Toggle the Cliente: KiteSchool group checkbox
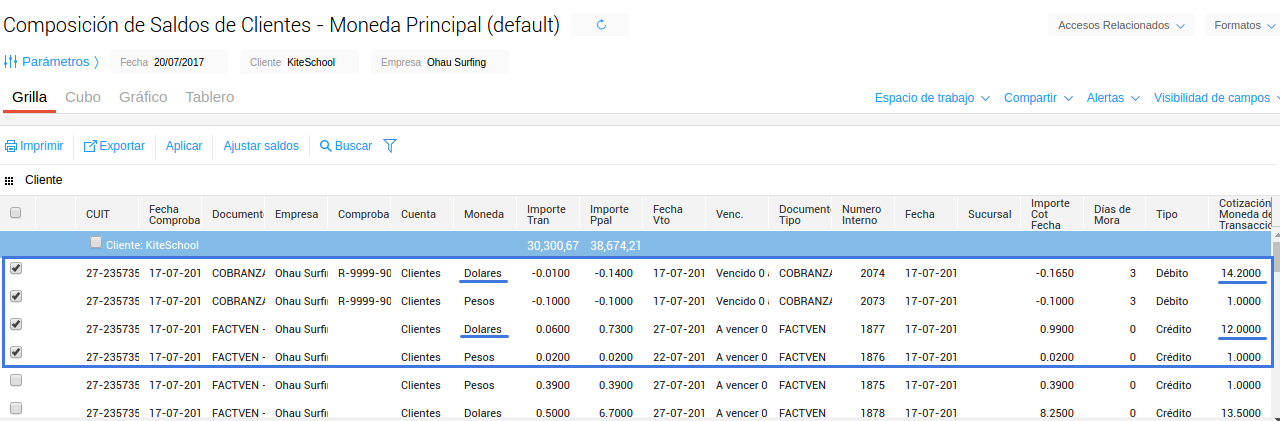 pyautogui.click(x=96, y=243)
